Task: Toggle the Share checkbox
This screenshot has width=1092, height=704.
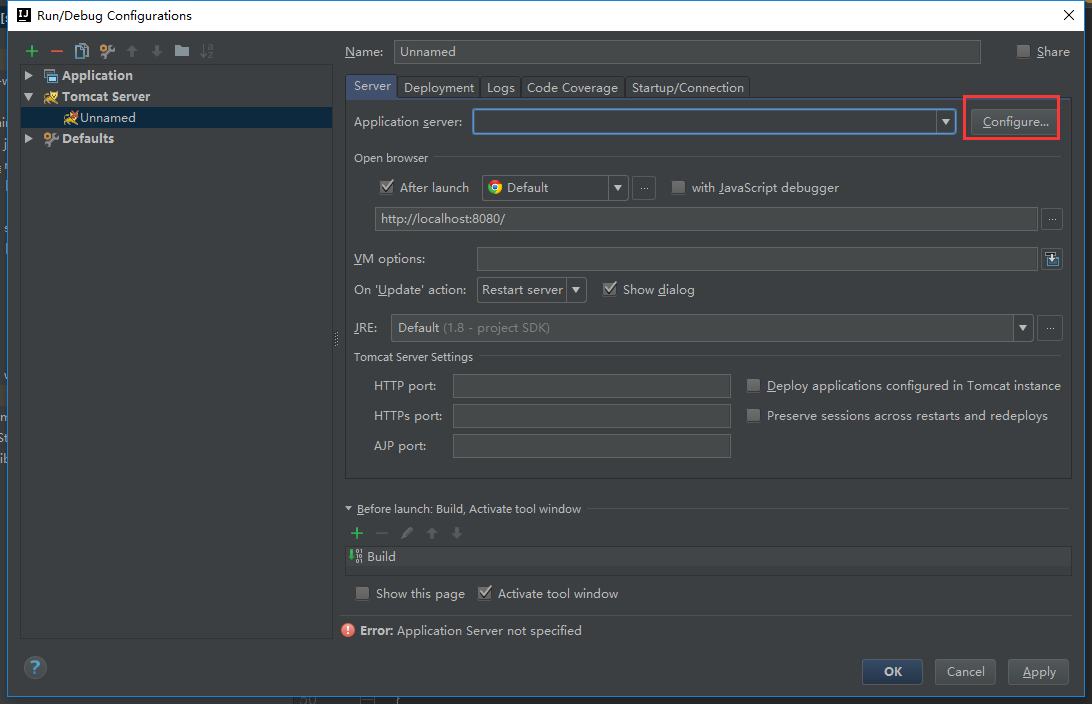Action: tap(1023, 52)
